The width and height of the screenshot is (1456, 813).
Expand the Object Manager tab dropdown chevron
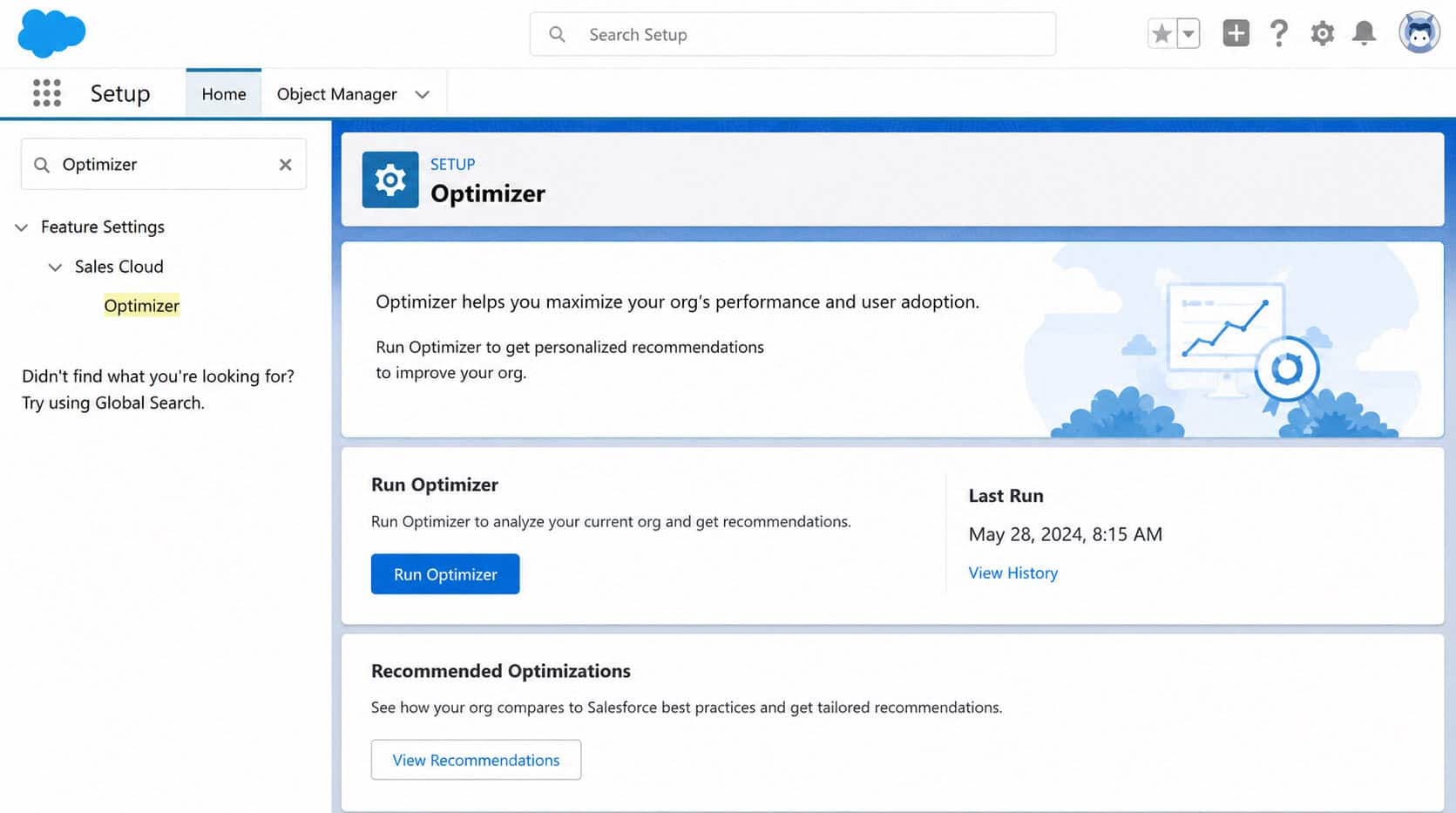pos(423,94)
